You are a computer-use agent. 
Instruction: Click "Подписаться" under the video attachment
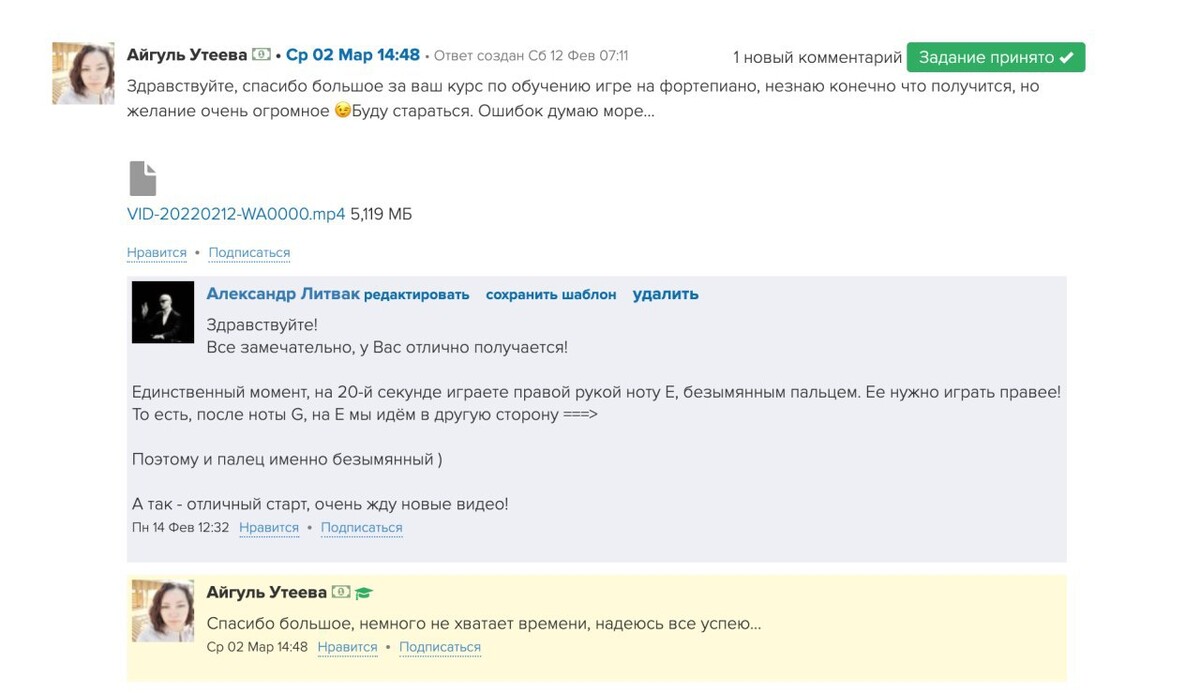click(x=249, y=253)
